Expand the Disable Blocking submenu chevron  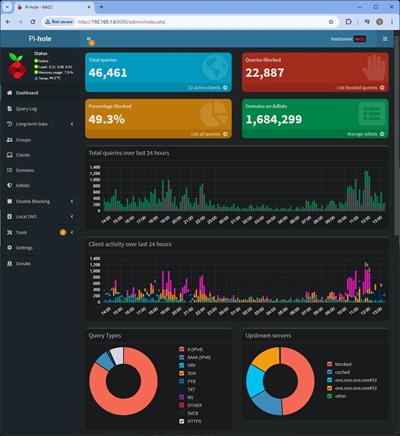[72, 201]
